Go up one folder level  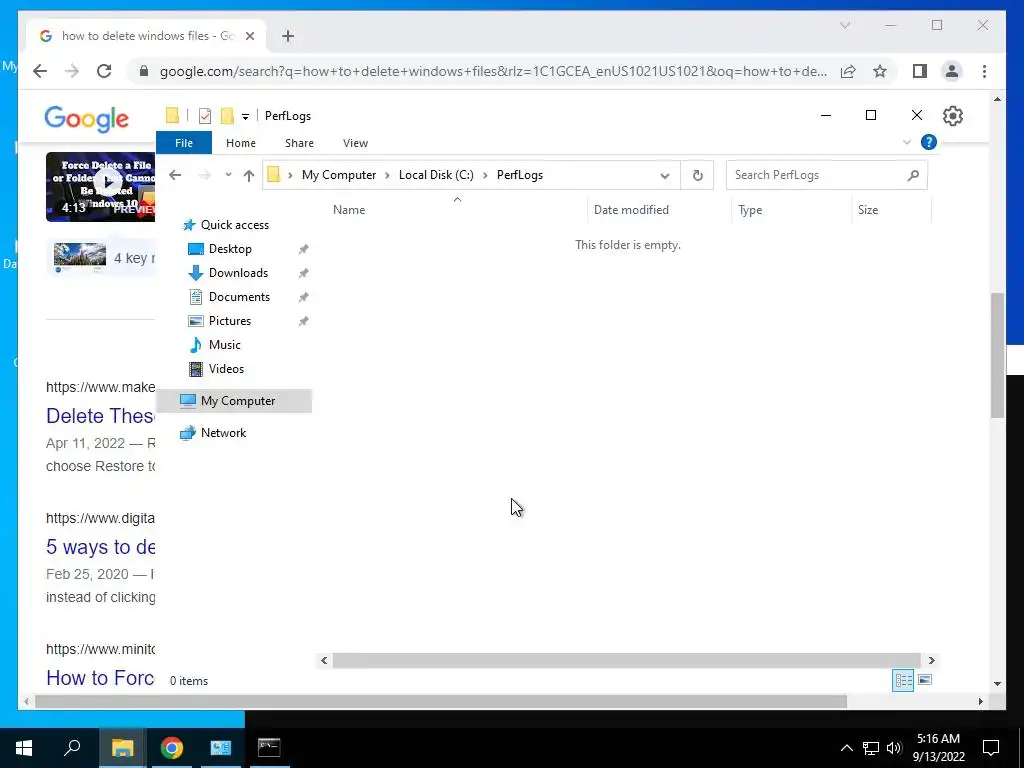click(x=248, y=175)
